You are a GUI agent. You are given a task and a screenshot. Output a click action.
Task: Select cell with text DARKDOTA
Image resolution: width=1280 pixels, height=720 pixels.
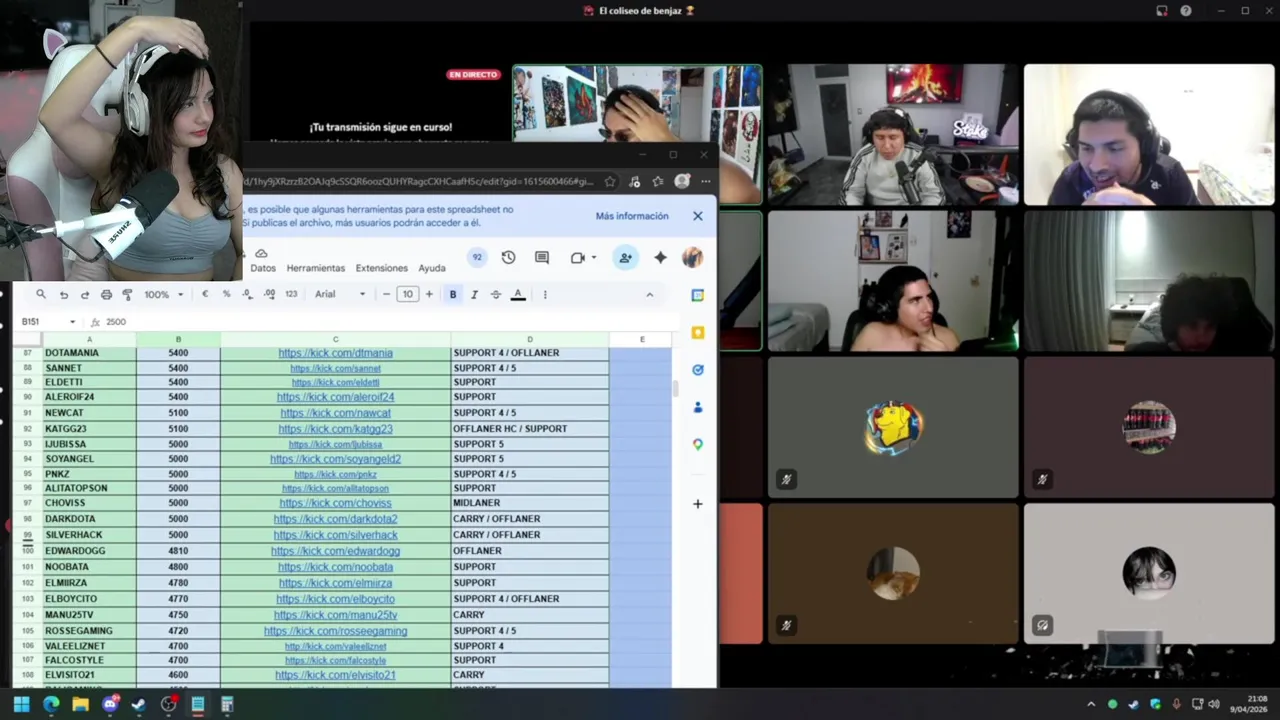point(89,519)
